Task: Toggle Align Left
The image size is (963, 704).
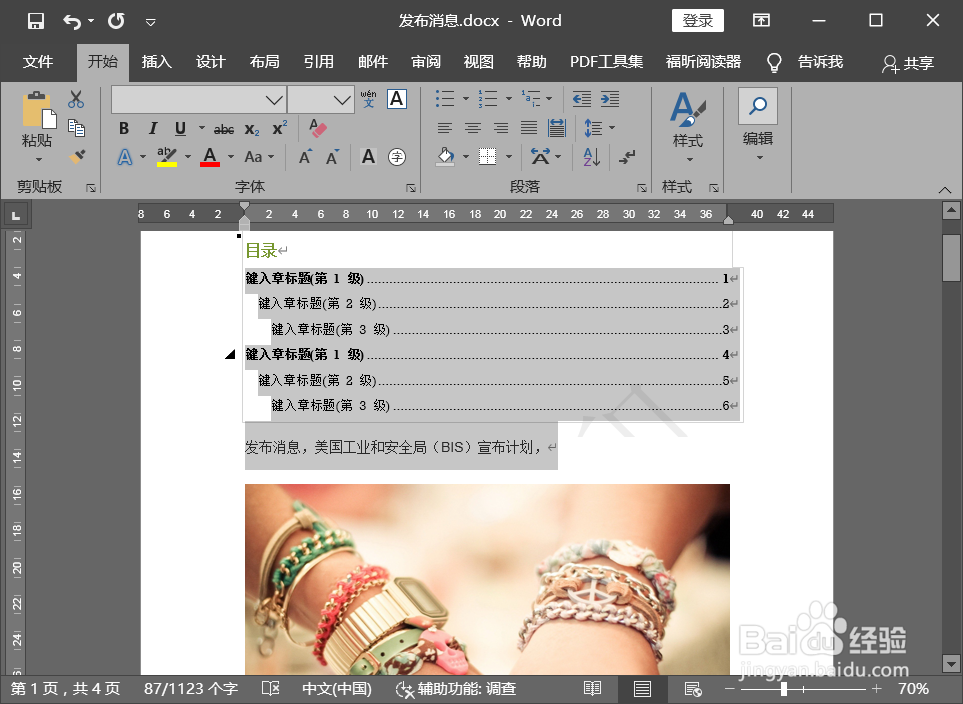Action: (445, 128)
